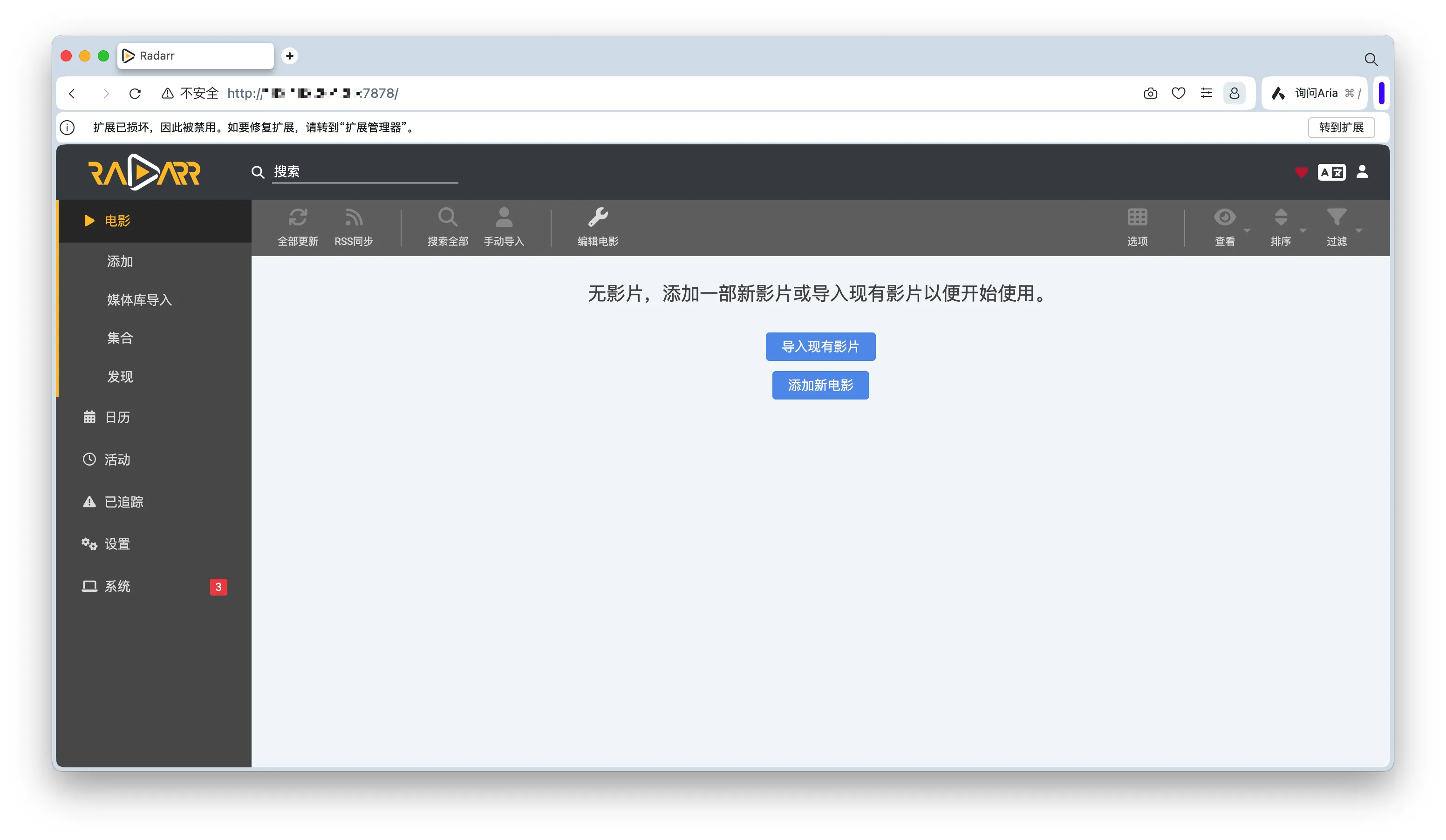Open browser easy setup sliders icon

pyautogui.click(x=1206, y=93)
